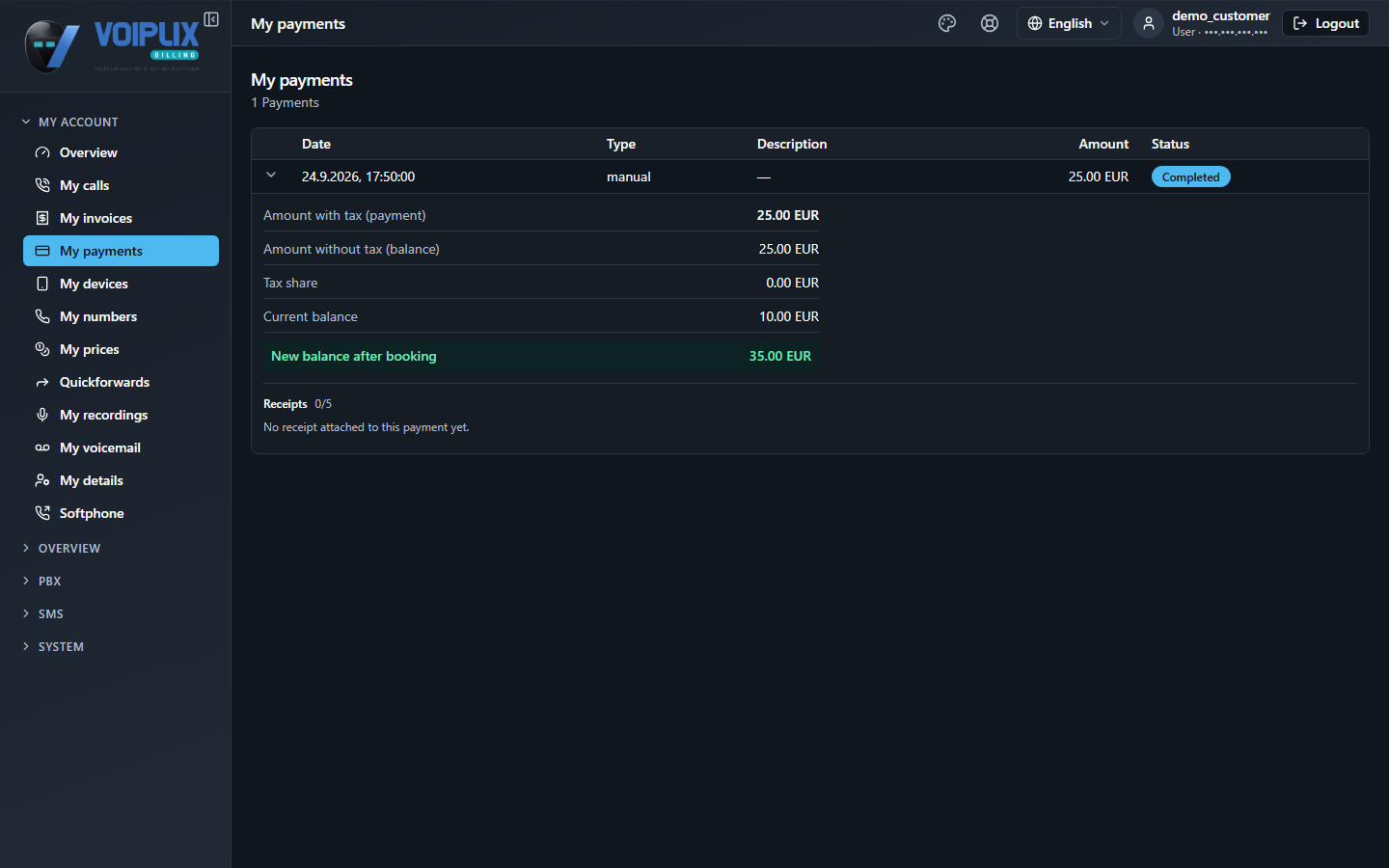
Task: Click the 24.9.2026, 17:50:00 date cell
Action: coord(358,176)
